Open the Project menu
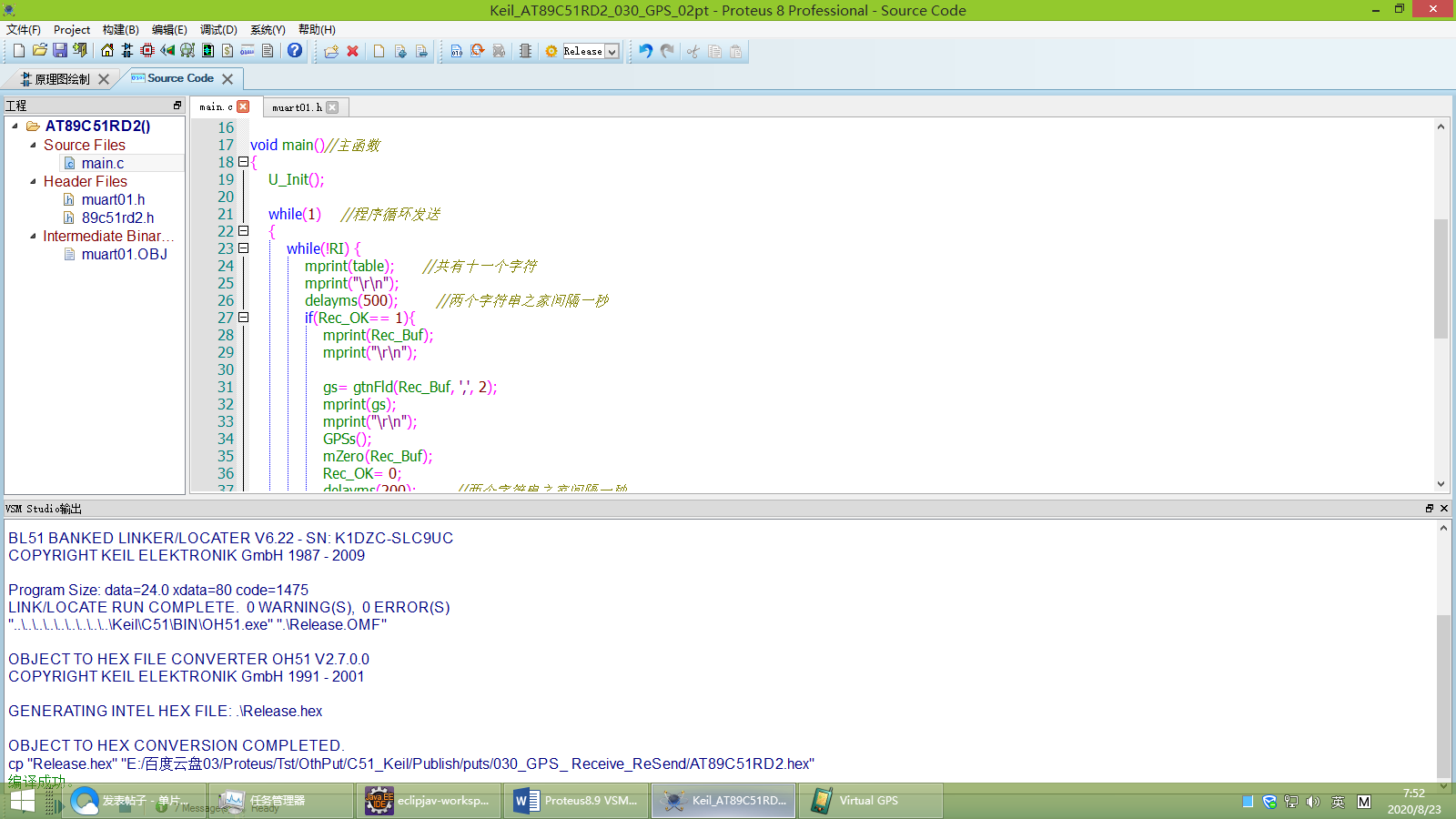This screenshot has height=819, width=1456. (x=72, y=29)
